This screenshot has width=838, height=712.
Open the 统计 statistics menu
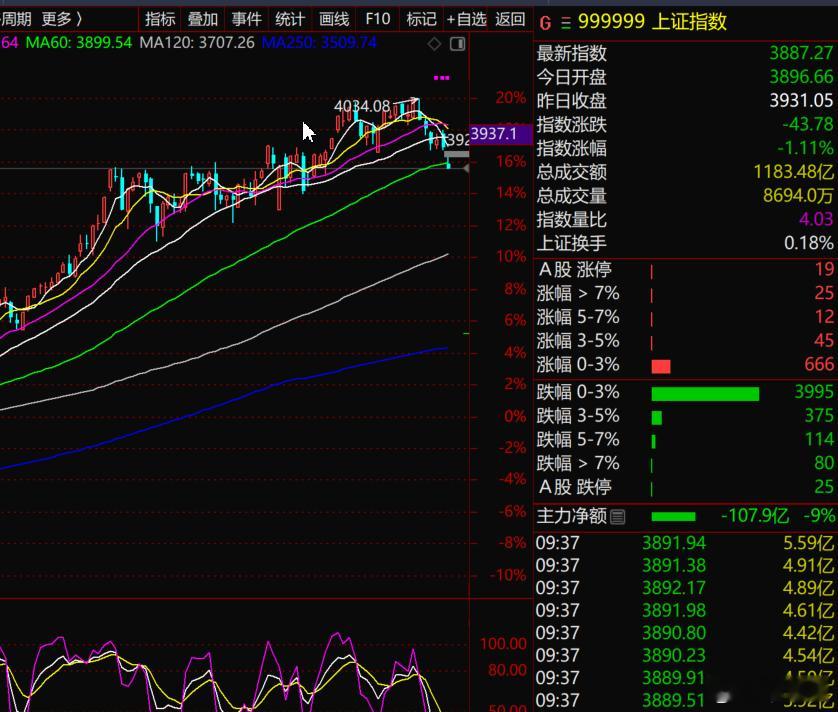click(x=290, y=19)
